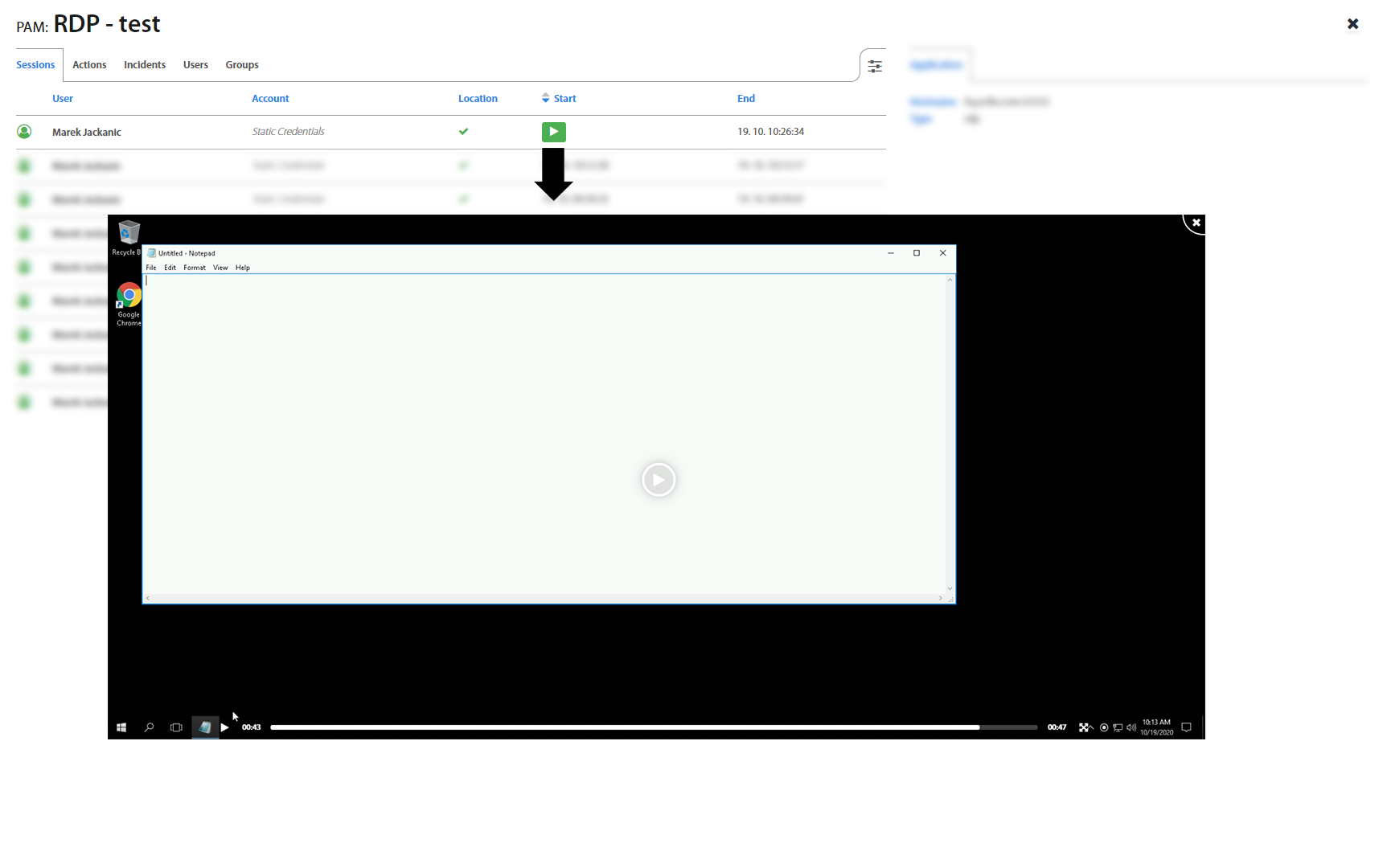Screen dimensions: 1383x868
Task: Click the large center play button
Action: [x=658, y=480]
